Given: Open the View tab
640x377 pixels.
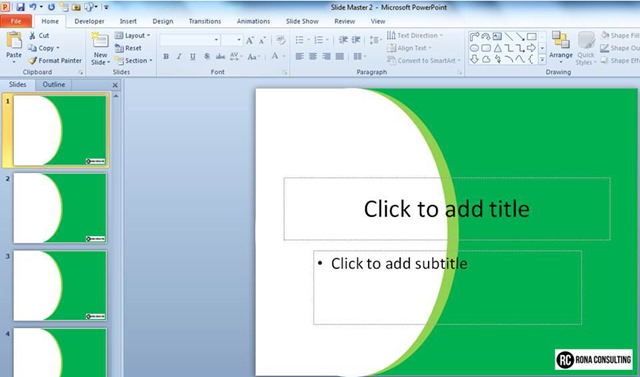Looking at the screenshot, I should point(378,21).
